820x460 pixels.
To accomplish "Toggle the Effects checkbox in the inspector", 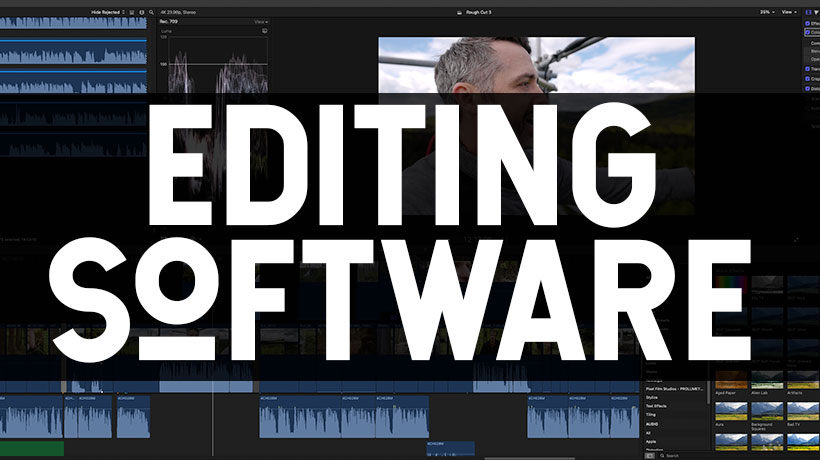I will [x=807, y=24].
